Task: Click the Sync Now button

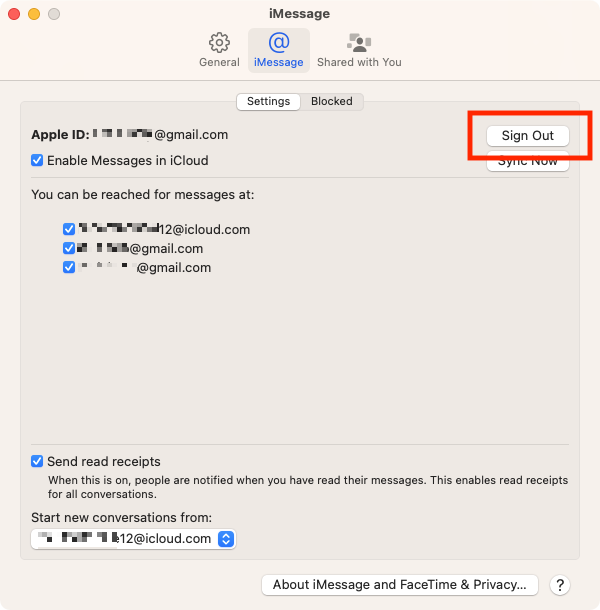Action: tap(528, 161)
